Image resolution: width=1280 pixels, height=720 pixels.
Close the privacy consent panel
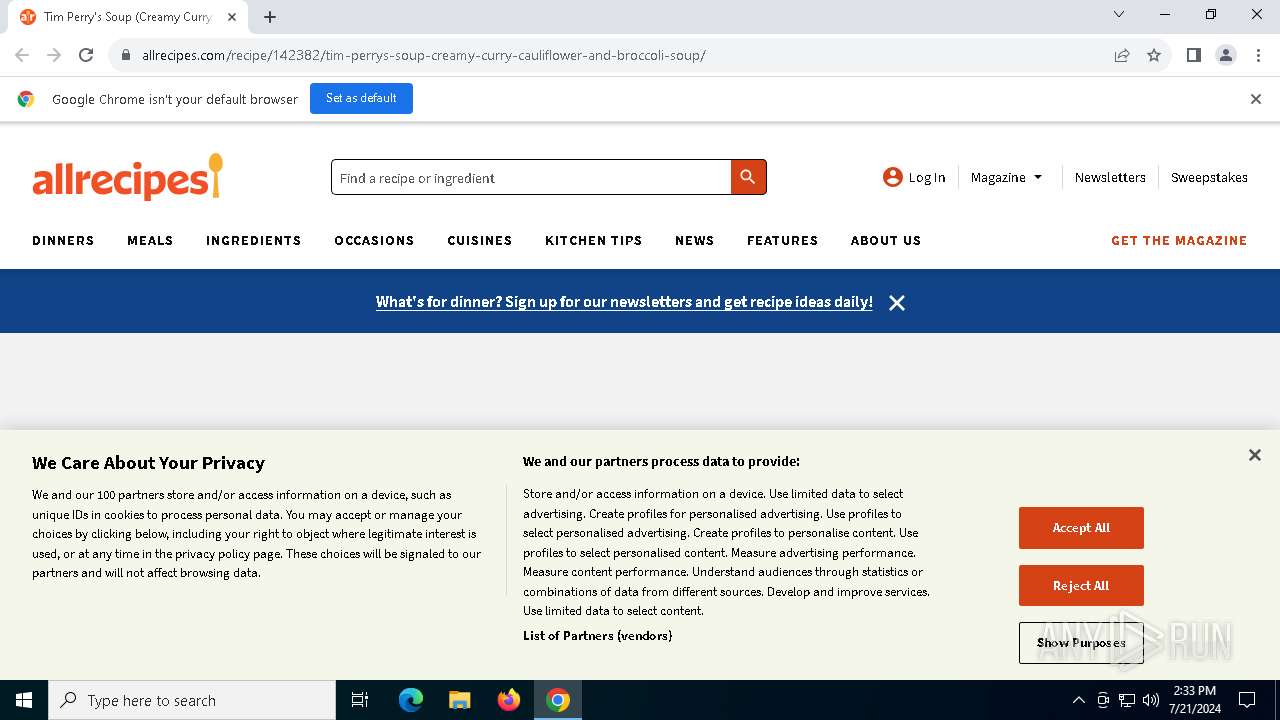(1254, 455)
